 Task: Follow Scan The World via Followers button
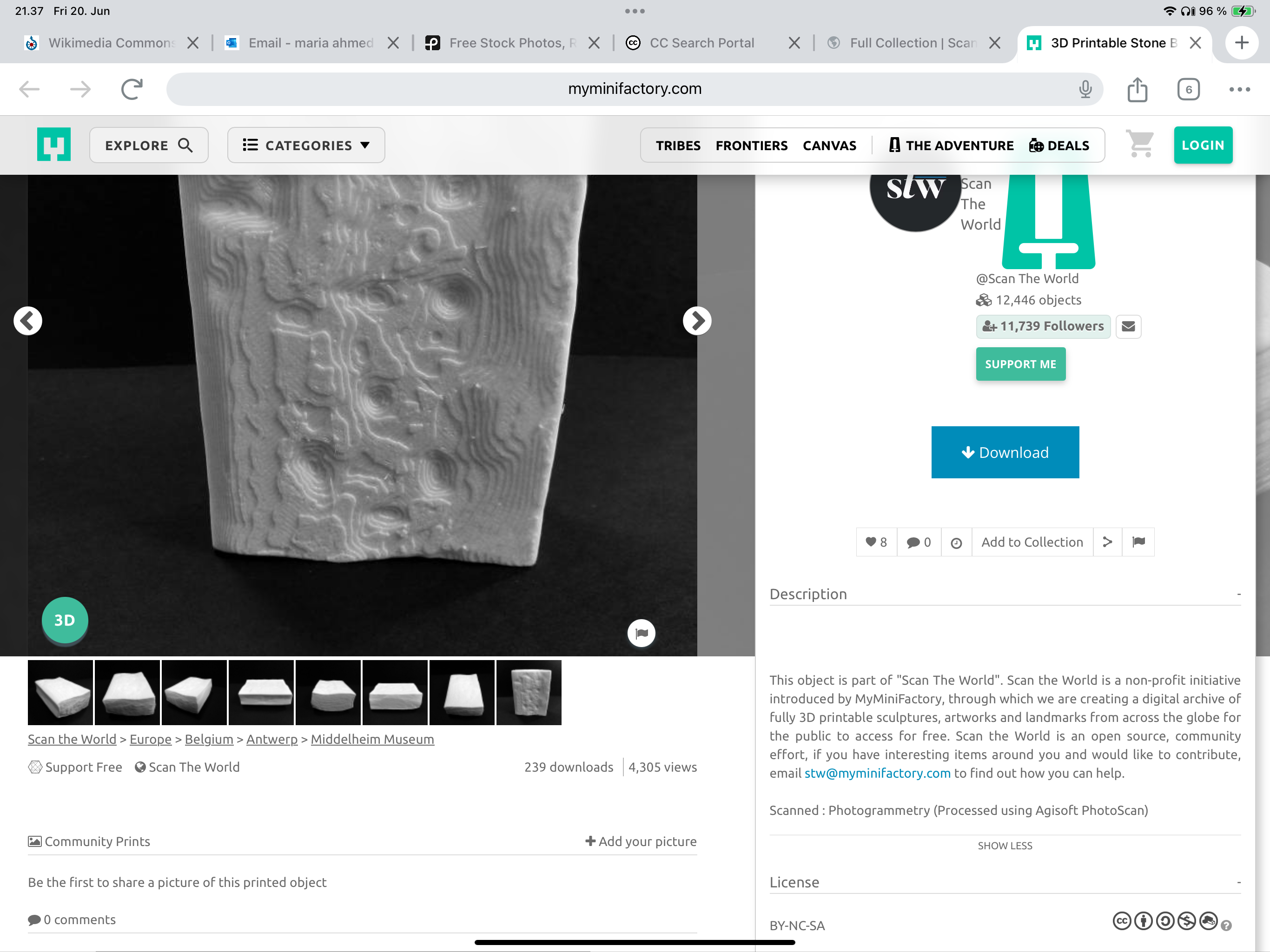pos(1043,326)
